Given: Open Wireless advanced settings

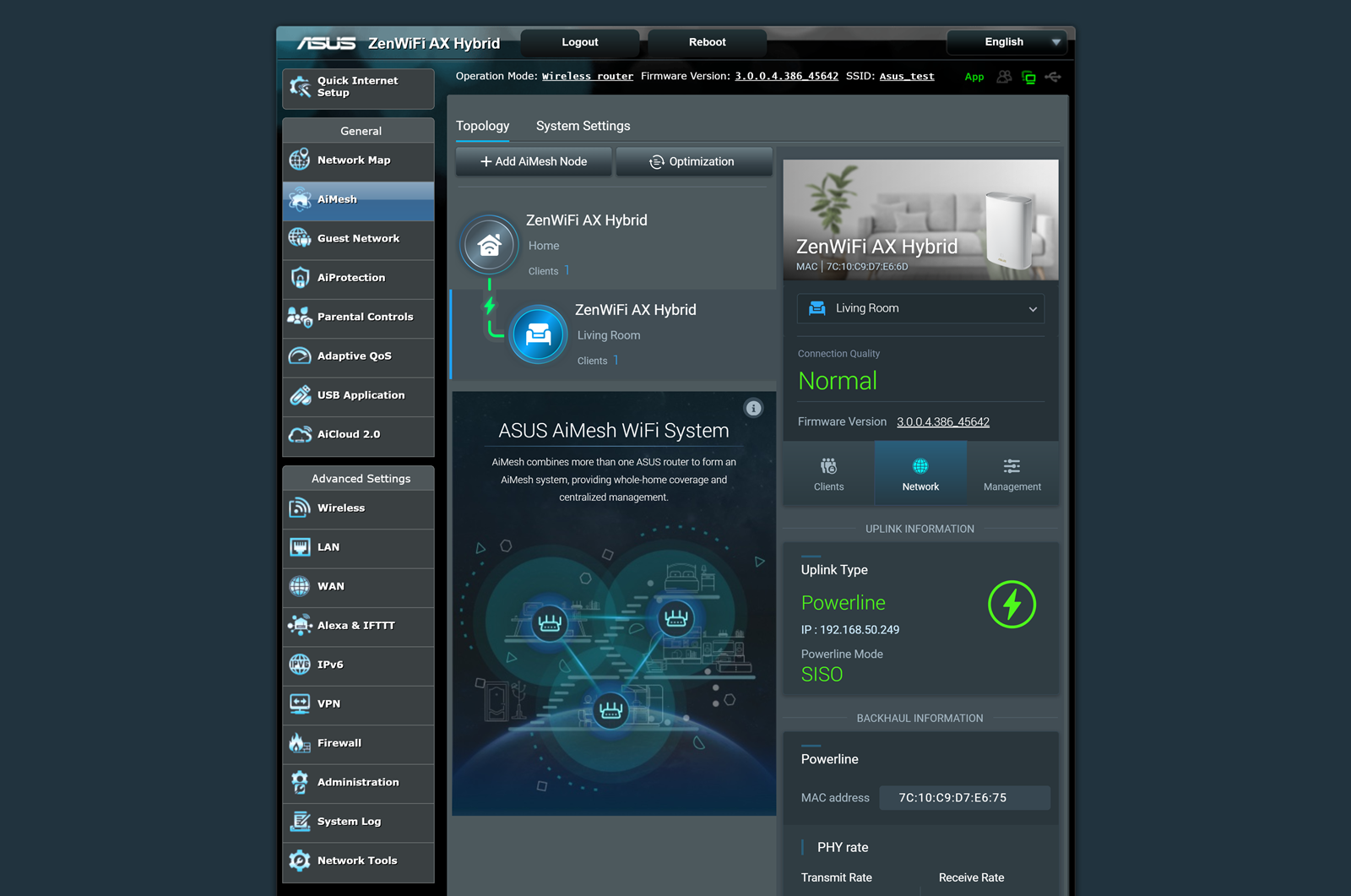Looking at the screenshot, I should [358, 508].
